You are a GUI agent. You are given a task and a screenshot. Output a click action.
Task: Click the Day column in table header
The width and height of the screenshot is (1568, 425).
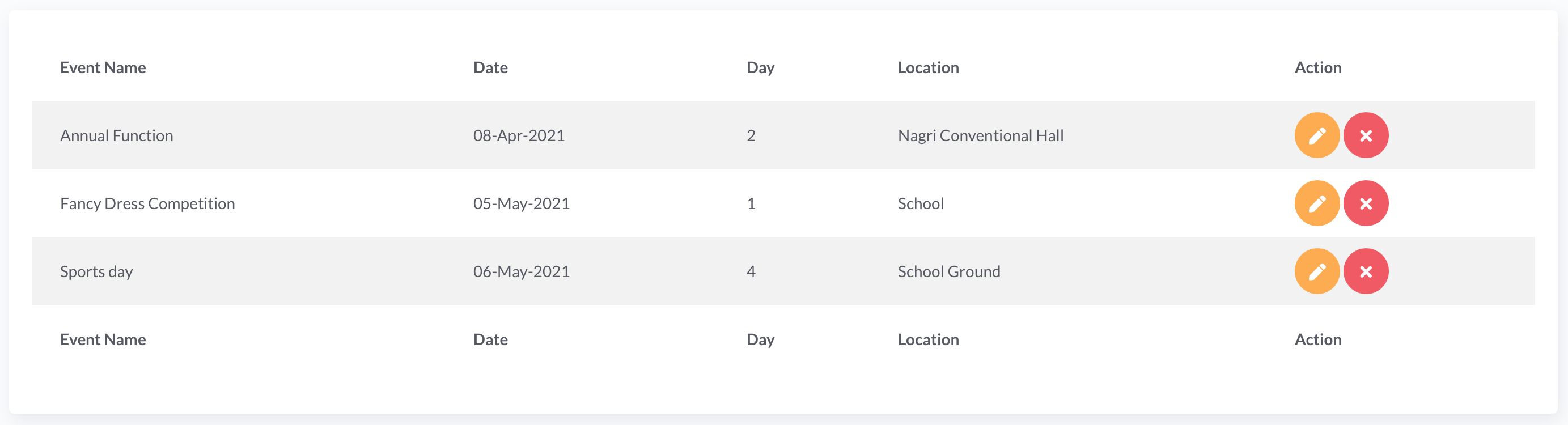(x=760, y=67)
